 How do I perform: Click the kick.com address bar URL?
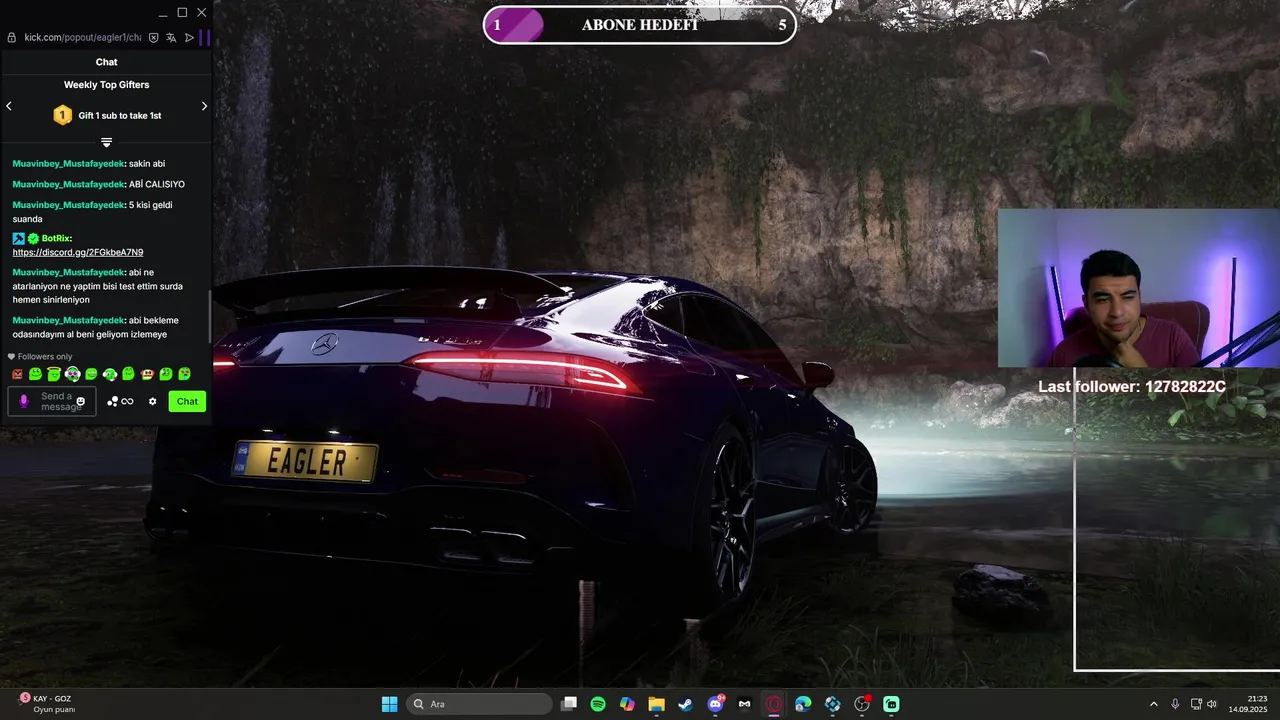click(x=83, y=37)
